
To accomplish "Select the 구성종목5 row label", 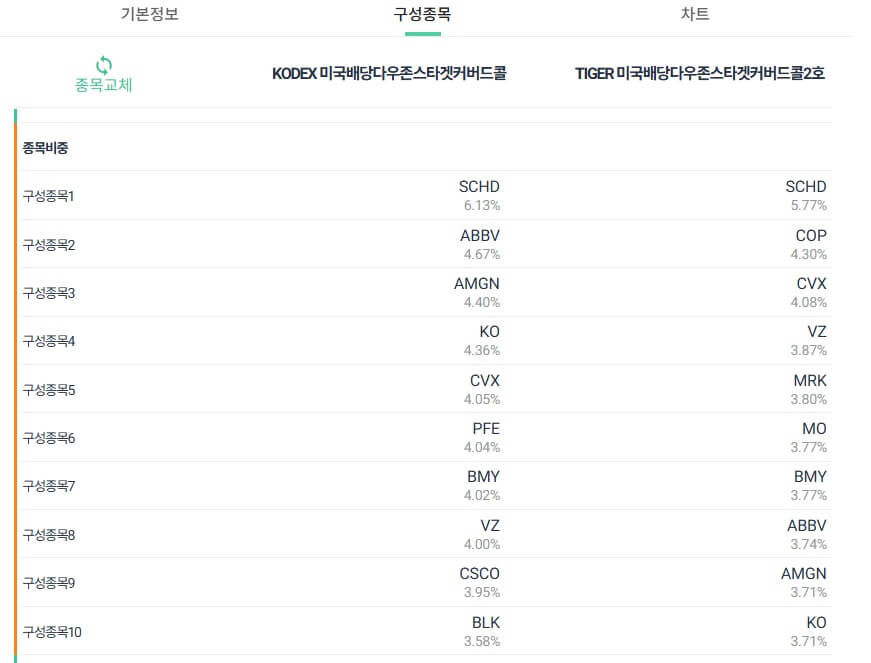I will coord(48,390).
